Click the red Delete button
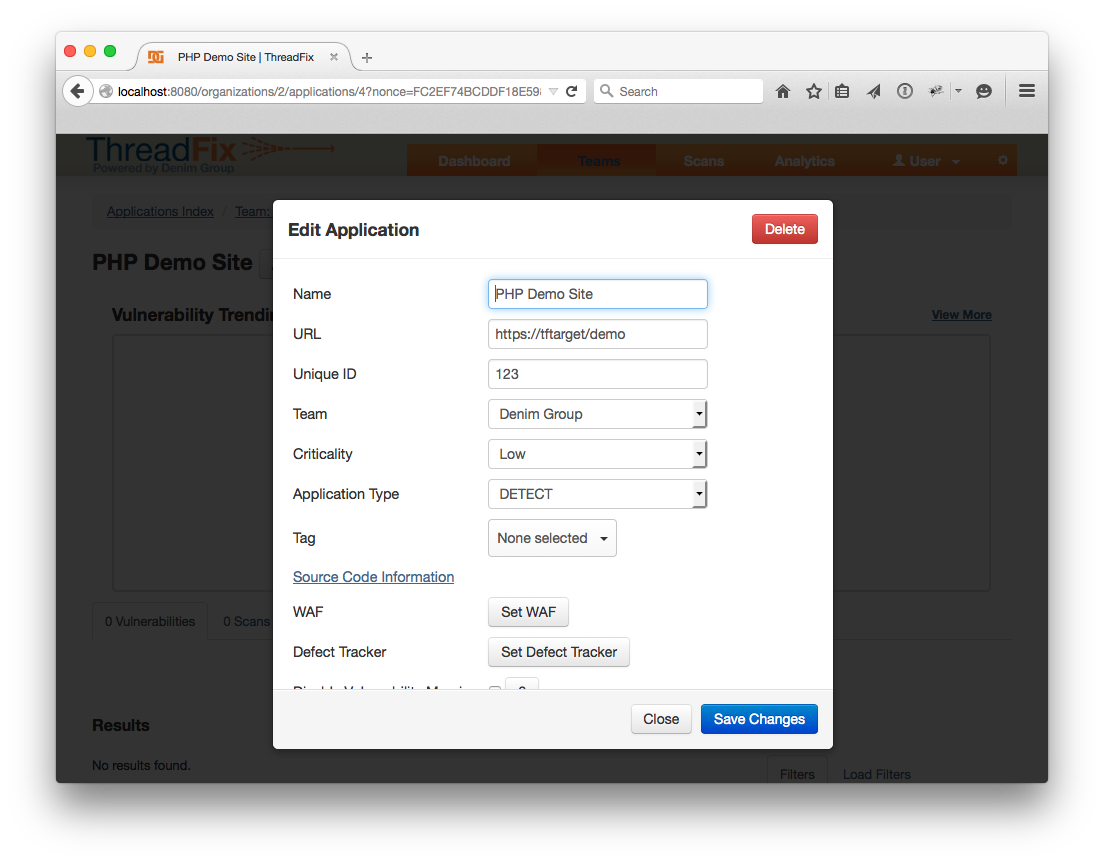The height and width of the screenshot is (863, 1104). point(784,229)
